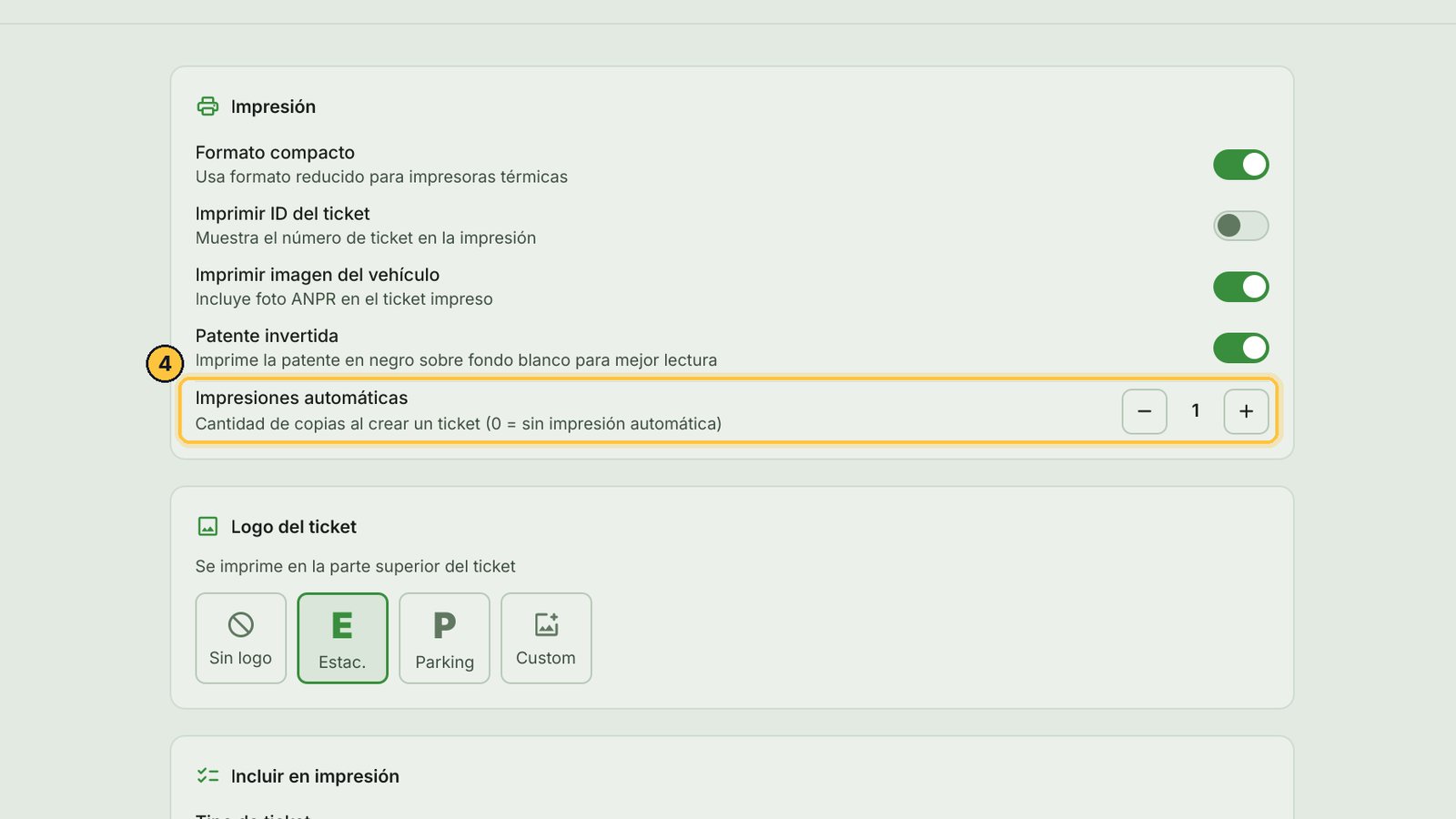This screenshot has width=1456, height=819.
Task: Click the 'Imprime la patente en negro' description
Action: (456, 359)
